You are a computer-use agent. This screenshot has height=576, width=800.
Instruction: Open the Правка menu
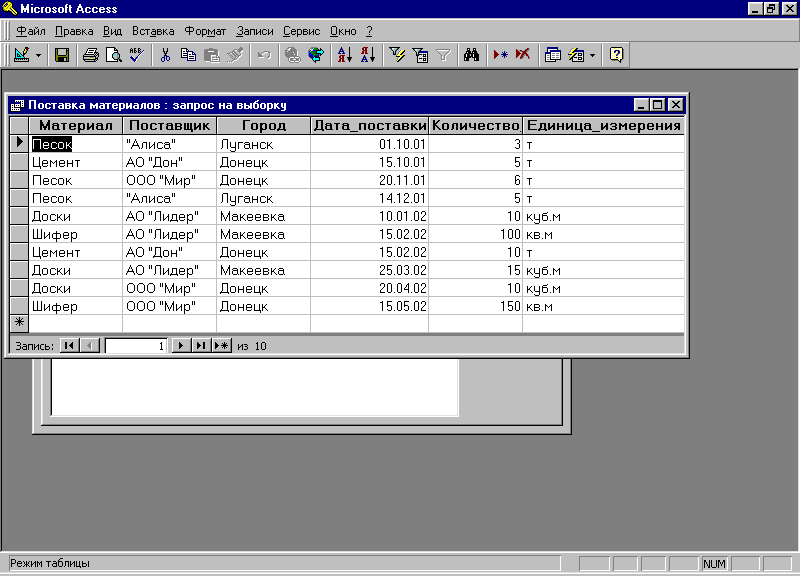click(74, 31)
